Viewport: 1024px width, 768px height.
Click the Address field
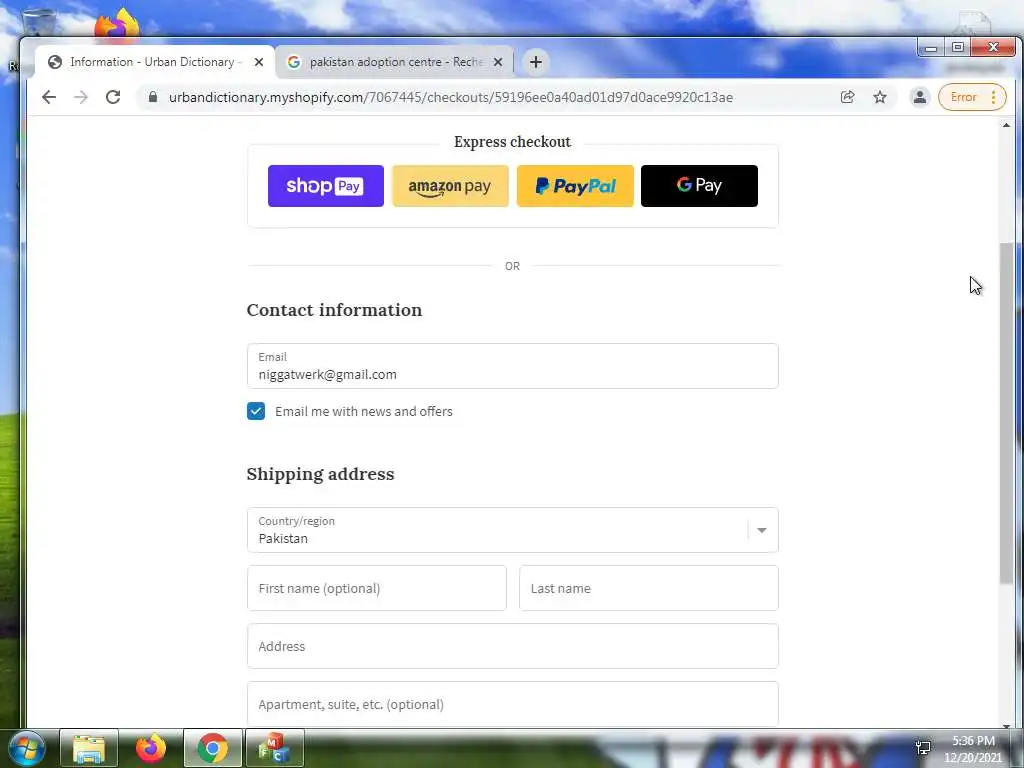point(513,647)
